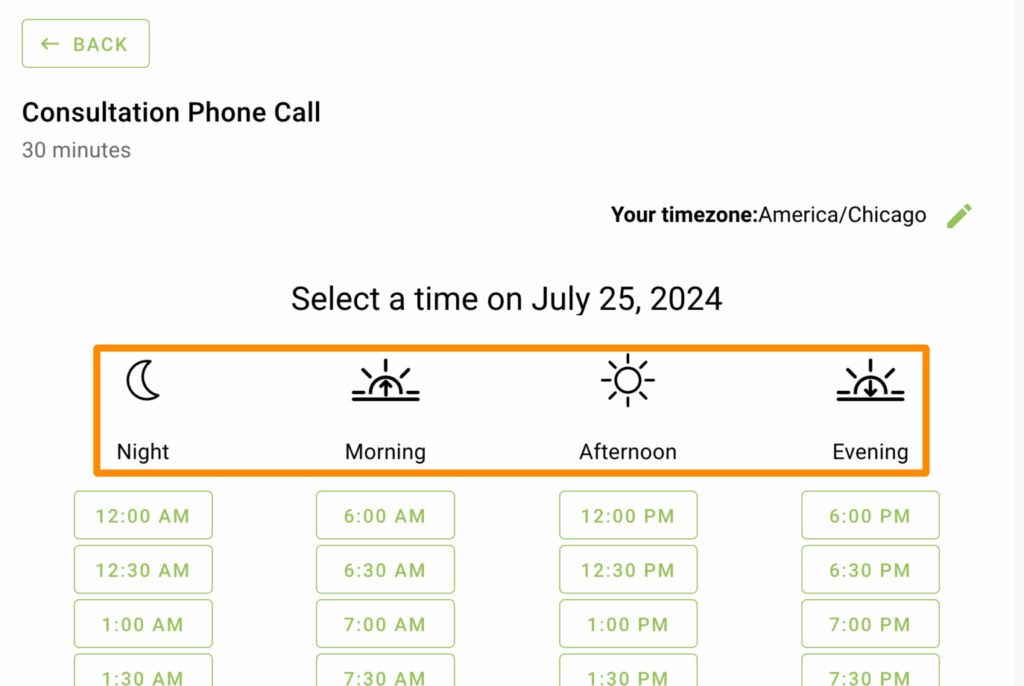The height and width of the screenshot is (686, 1024).
Task: Click the BACK button
Action: (85, 43)
